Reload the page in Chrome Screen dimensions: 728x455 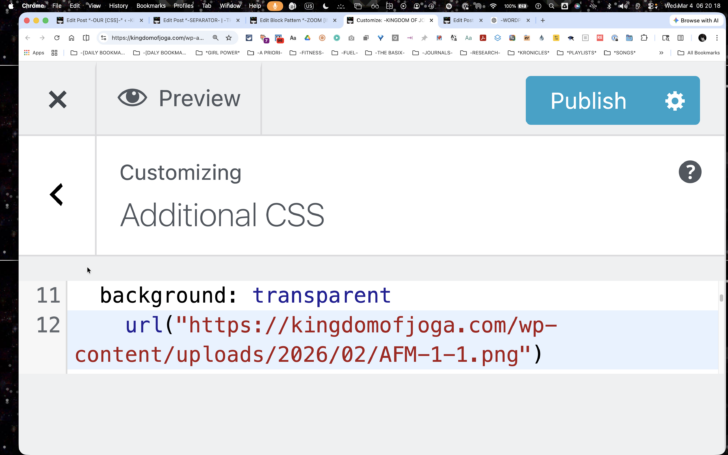tap(57, 38)
